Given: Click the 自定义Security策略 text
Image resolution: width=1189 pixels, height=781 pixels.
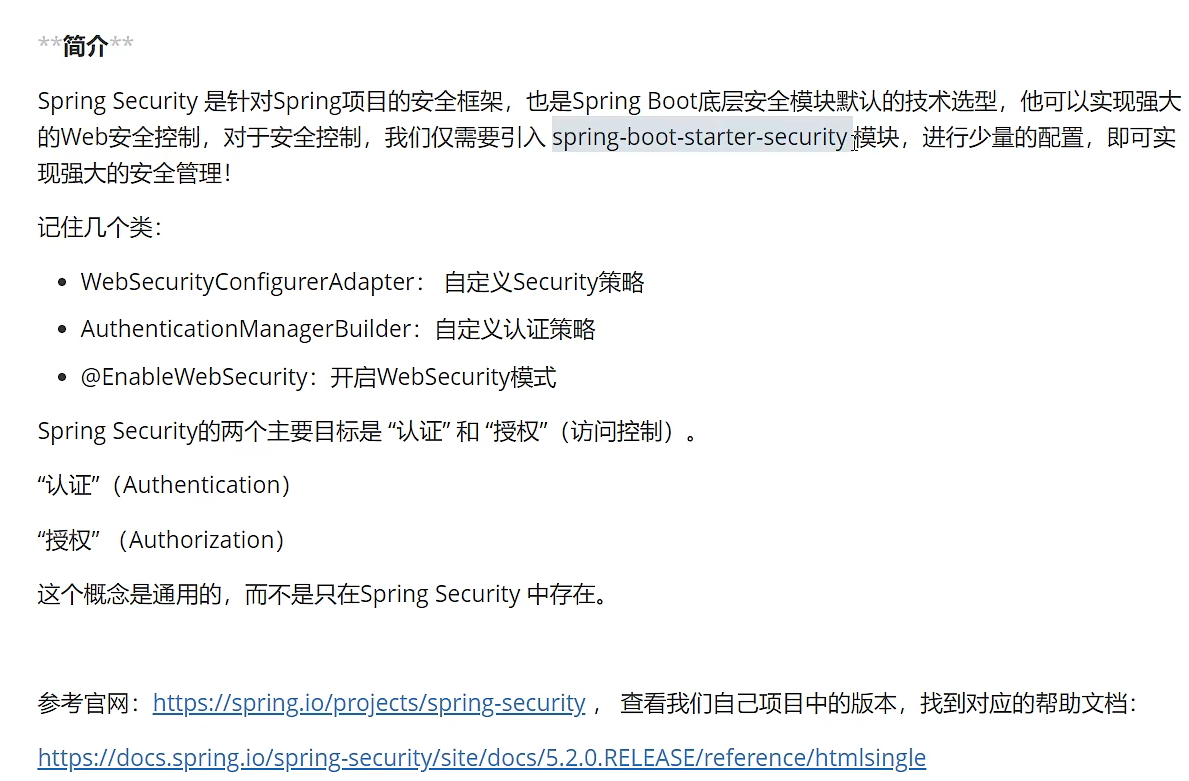Looking at the screenshot, I should [x=544, y=282].
